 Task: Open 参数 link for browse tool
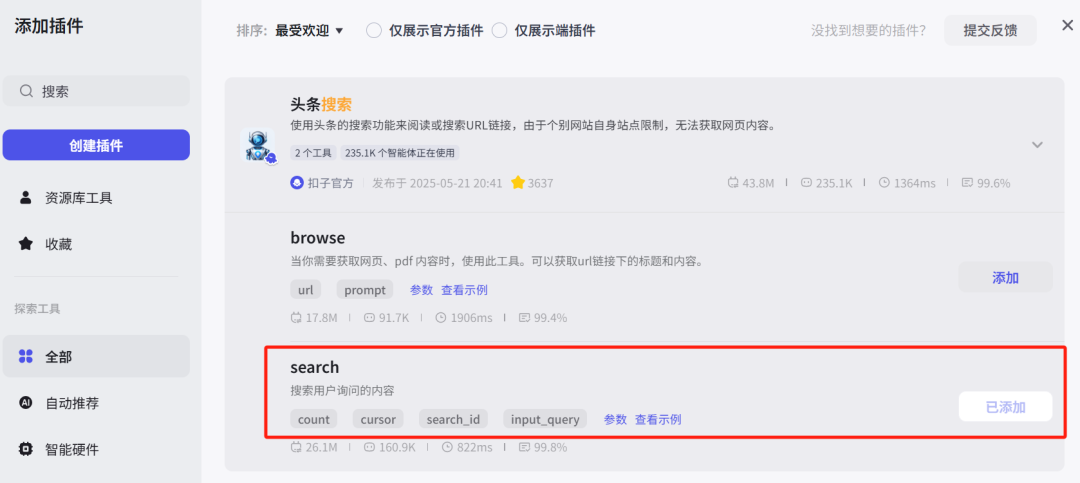422,290
